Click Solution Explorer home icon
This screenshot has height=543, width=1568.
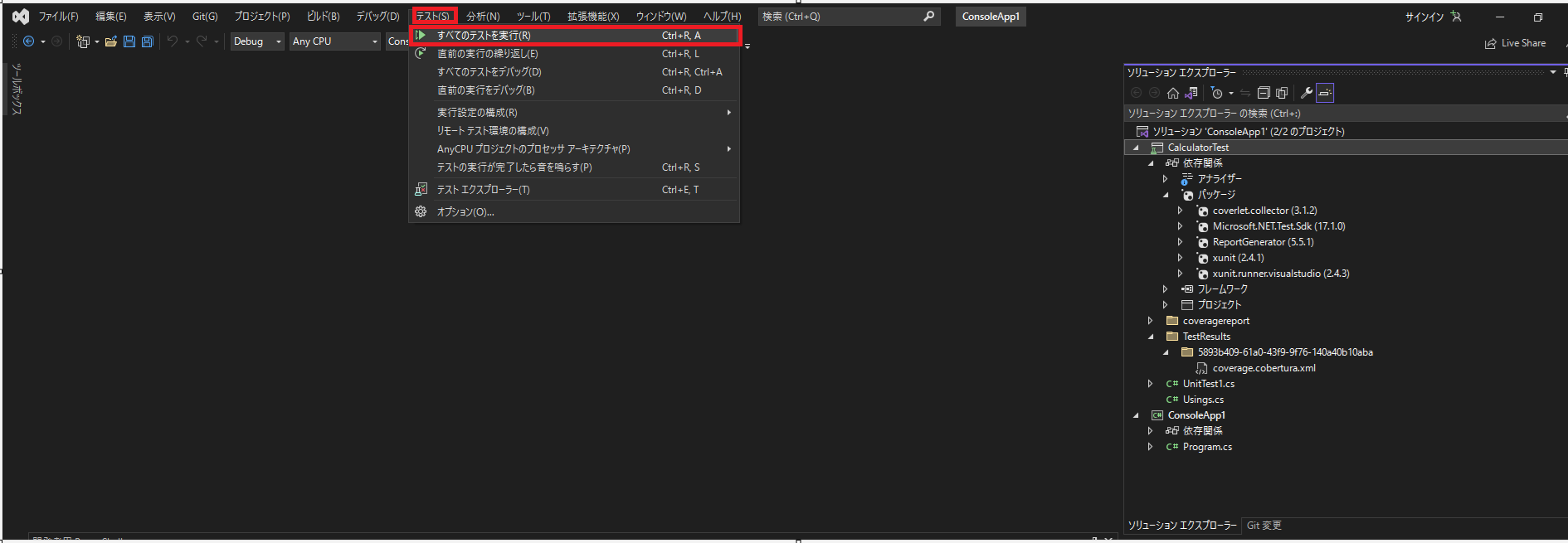point(1173,93)
